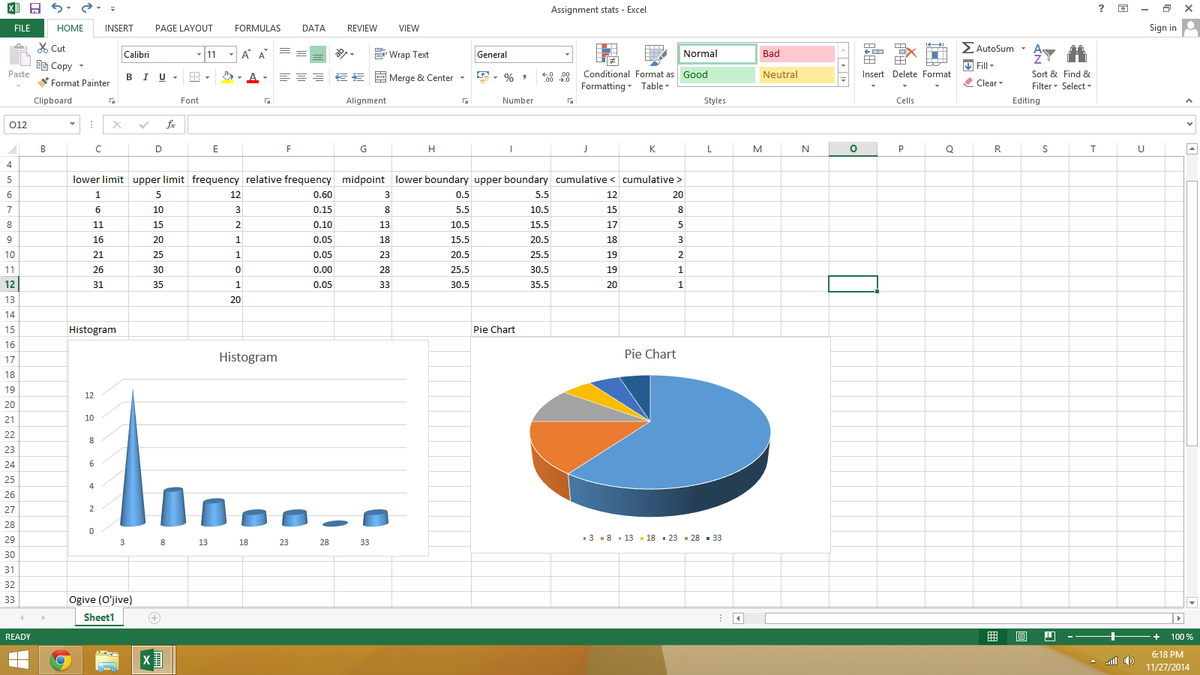Image resolution: width=1200 pixels, height=675 pixels.
Task: Apply the Good cell style swatch
Action: (717, 75)
